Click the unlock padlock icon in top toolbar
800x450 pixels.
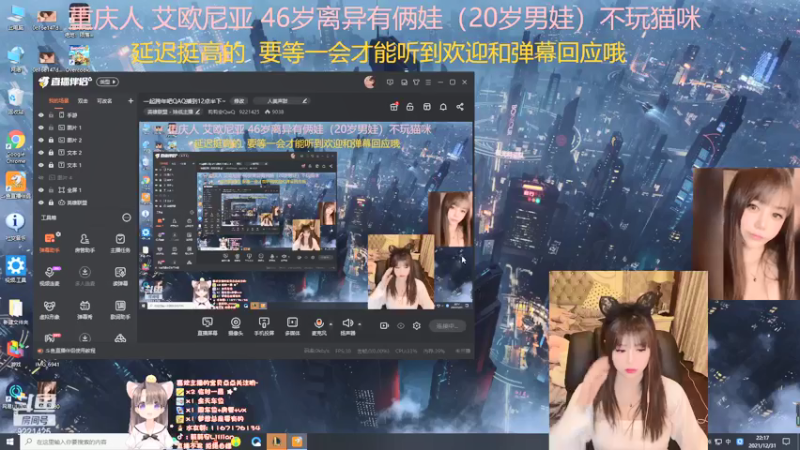[410, 107]
